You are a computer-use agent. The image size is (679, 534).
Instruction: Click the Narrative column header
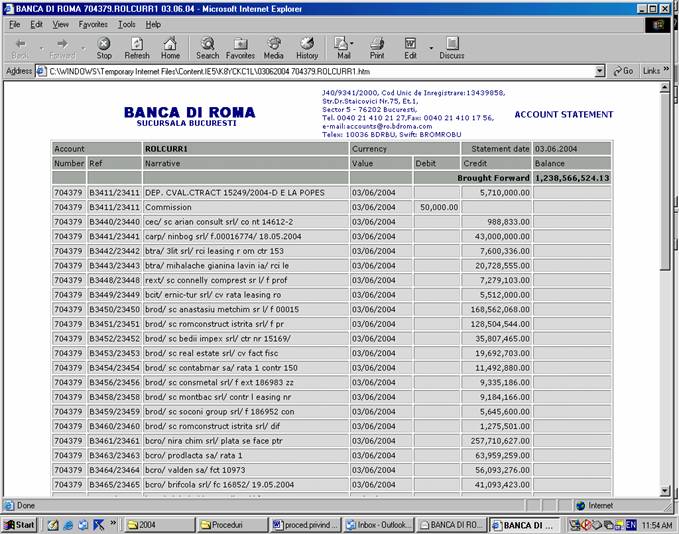246,163
